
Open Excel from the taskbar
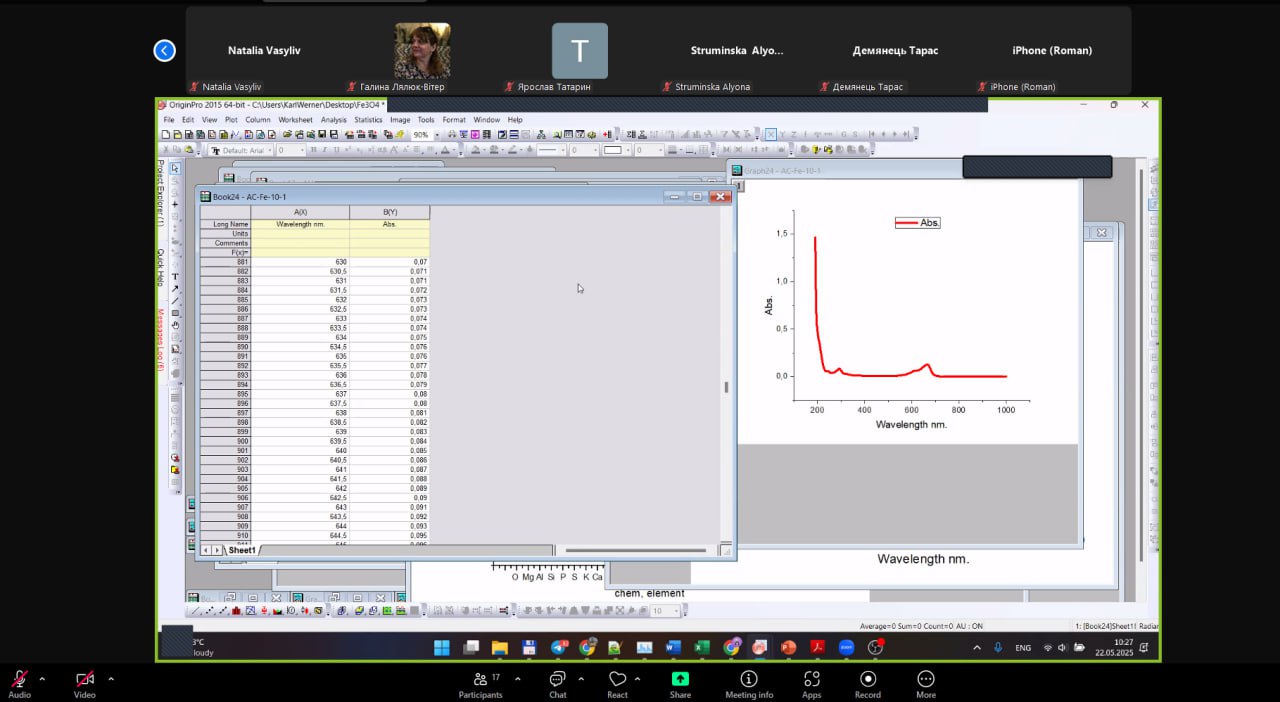tap(702, 647)
